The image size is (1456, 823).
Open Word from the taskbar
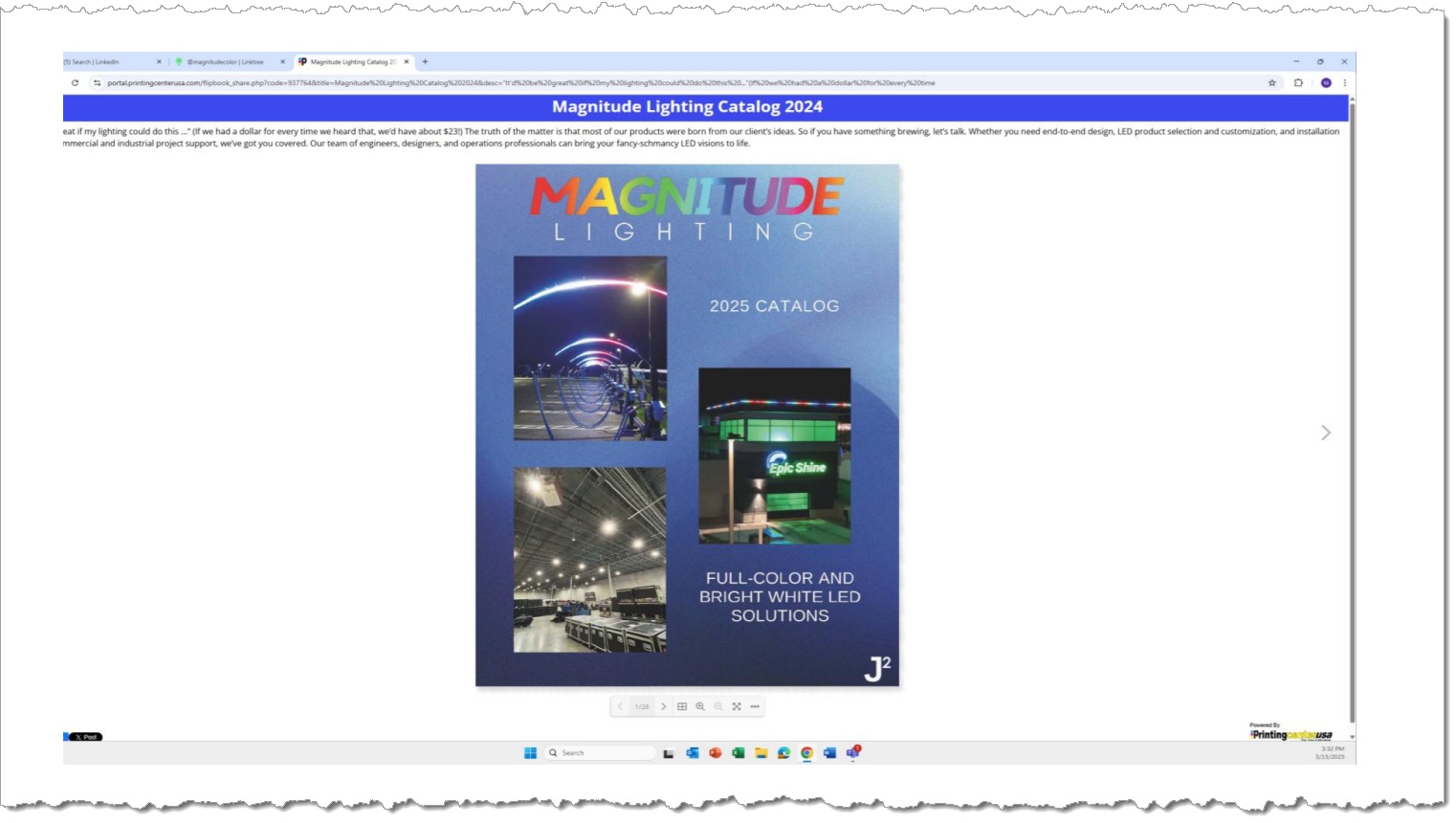tap(829, 753)
